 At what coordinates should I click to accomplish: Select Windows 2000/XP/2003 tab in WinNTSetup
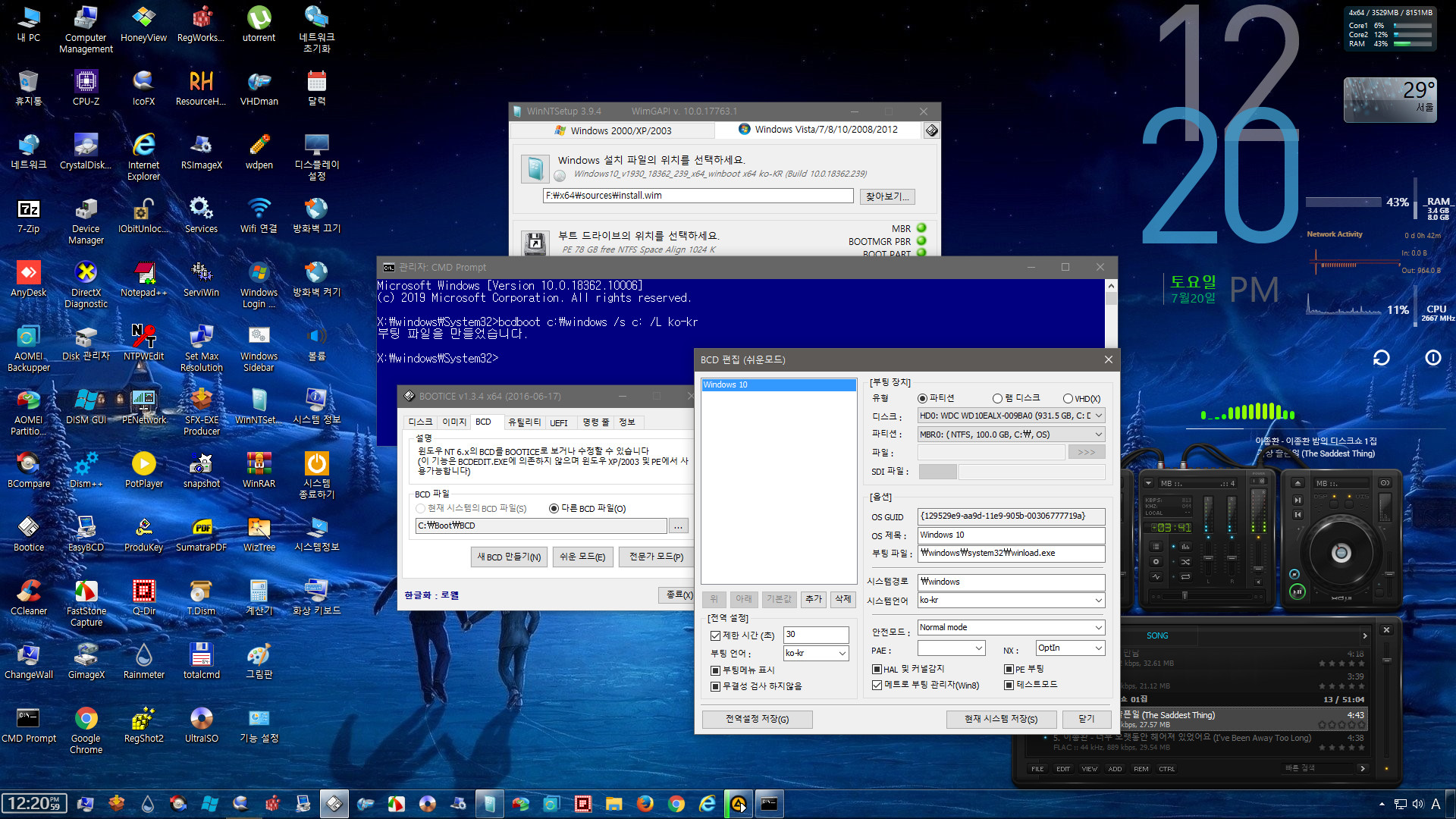pos(613,130)
